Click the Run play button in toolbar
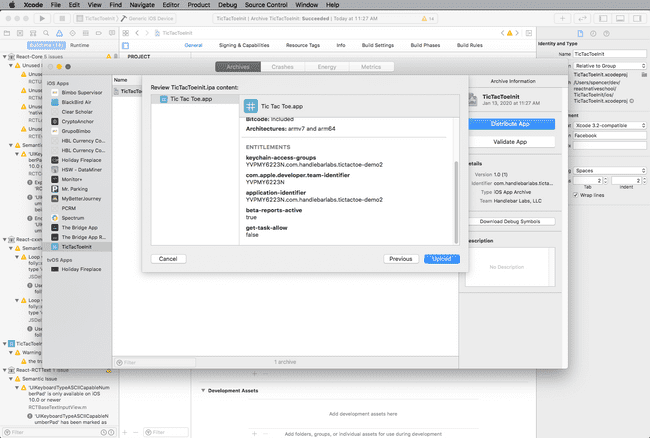The height and width of the screenshot is (438, 650). coord(42,18)
